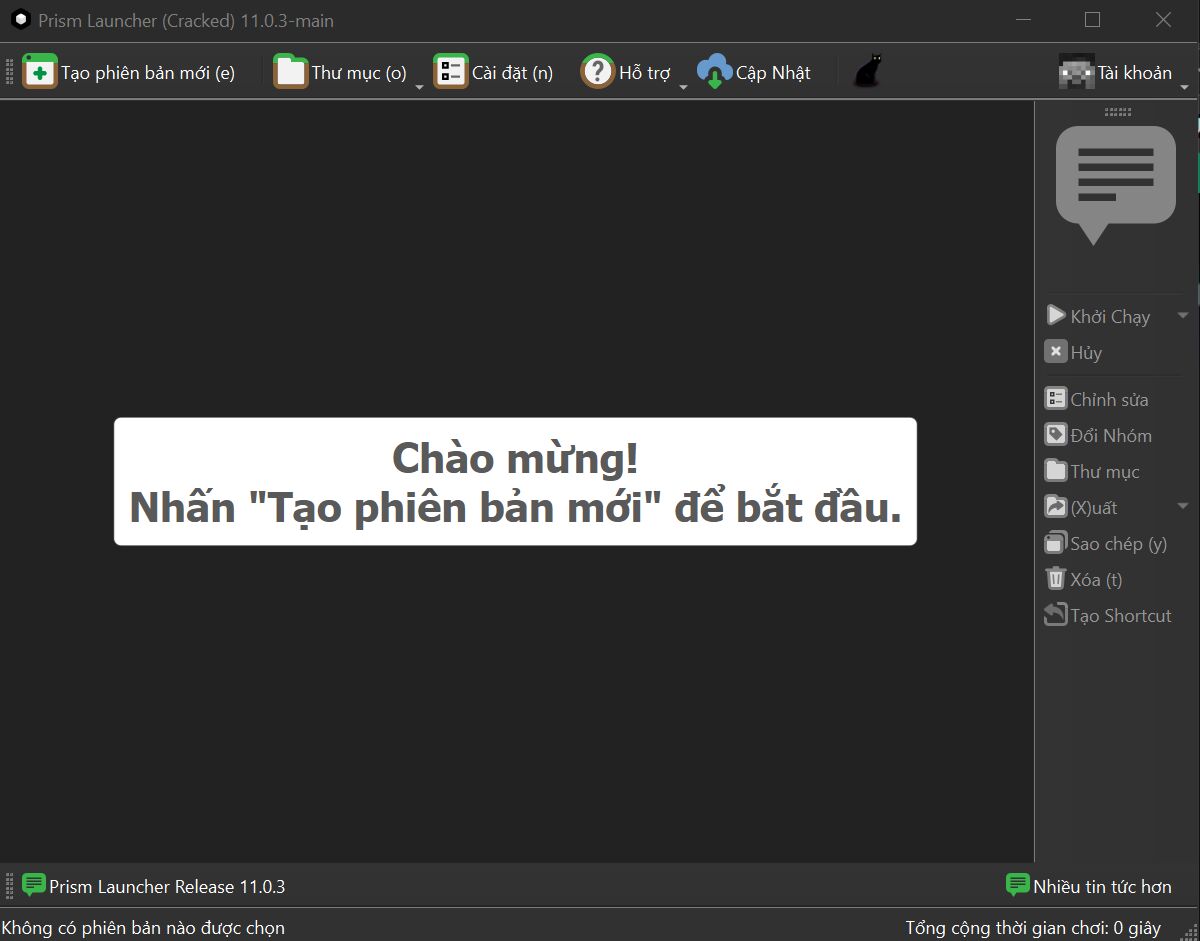Screen dimensions: 1200x941
Task: Click the black cat icon in toolbar
Action: point(867,72)
